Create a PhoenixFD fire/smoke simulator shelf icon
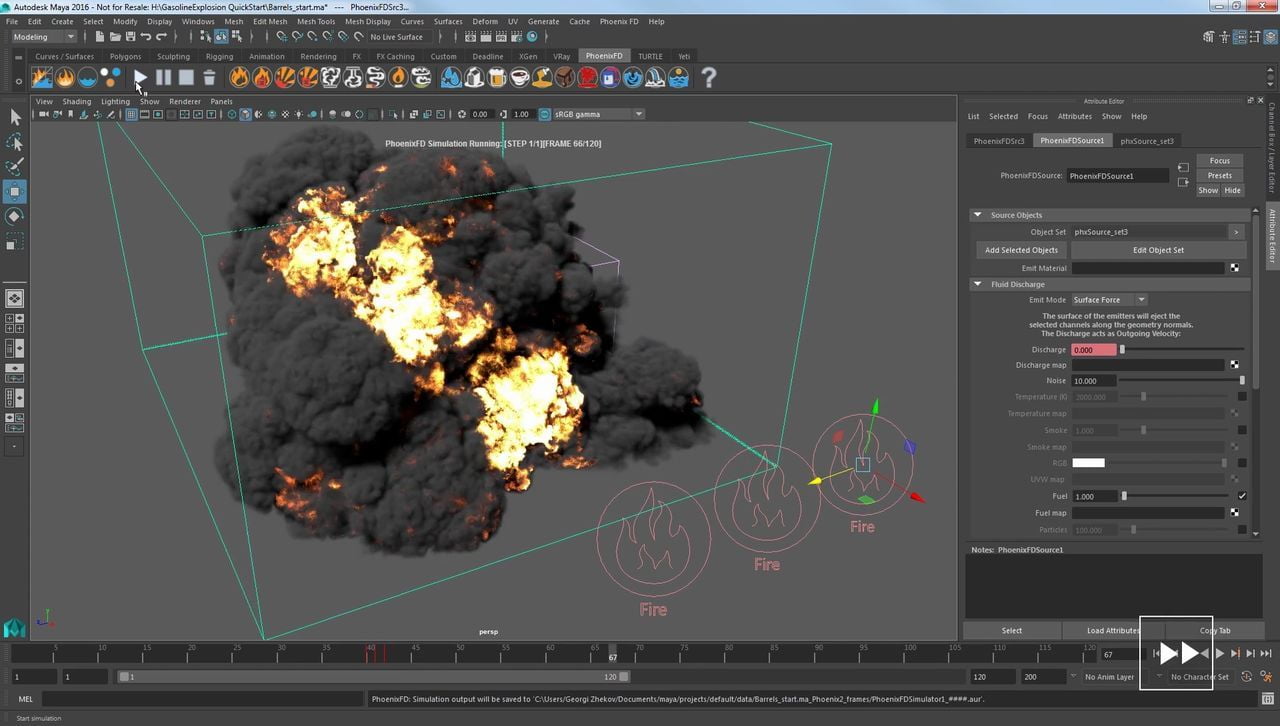The width and height of the screenshot is (1280, 726). tap(65, 77)
